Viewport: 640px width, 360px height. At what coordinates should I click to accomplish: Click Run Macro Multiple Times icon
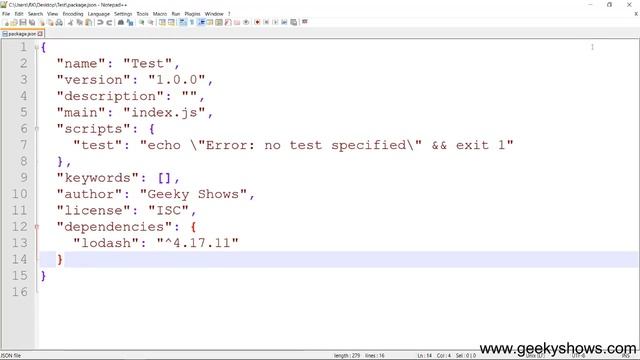click(x=284, y=22)
